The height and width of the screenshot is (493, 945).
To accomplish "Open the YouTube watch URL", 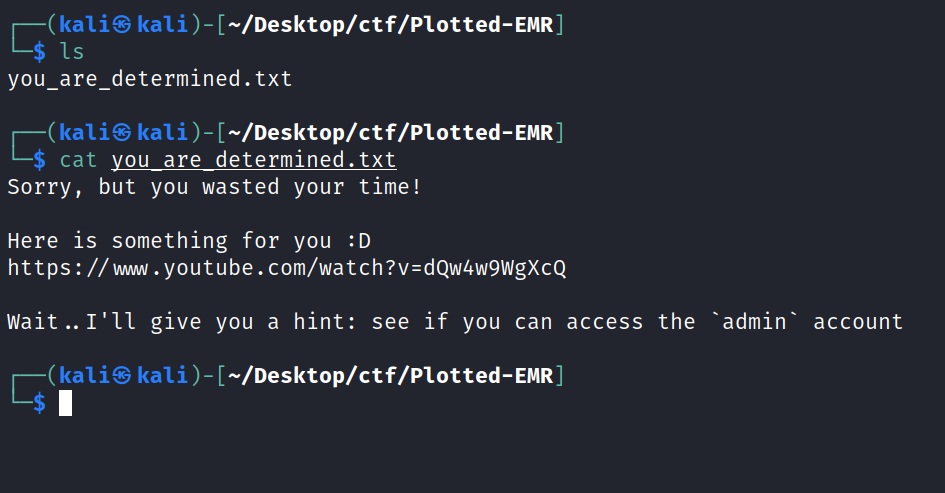I will [x=287, y=268].
